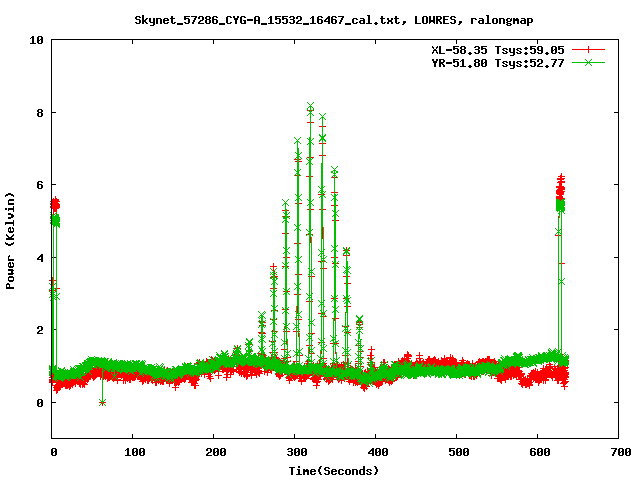Screen dimensions: 640x480
Task: Click the x-axis tick label 300
Action: tap(297, 452)
